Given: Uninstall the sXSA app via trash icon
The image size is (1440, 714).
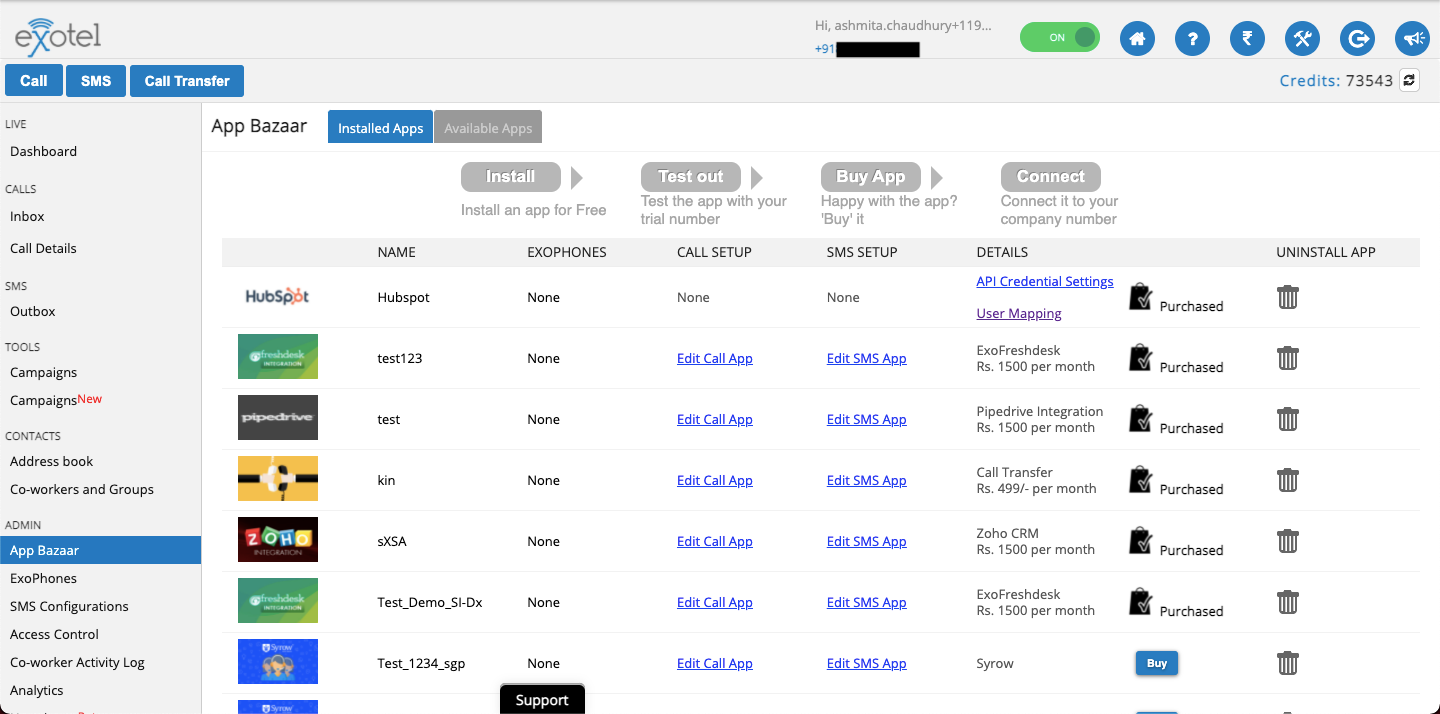Looking at the screenshot, I should (x=1288, y=541).
